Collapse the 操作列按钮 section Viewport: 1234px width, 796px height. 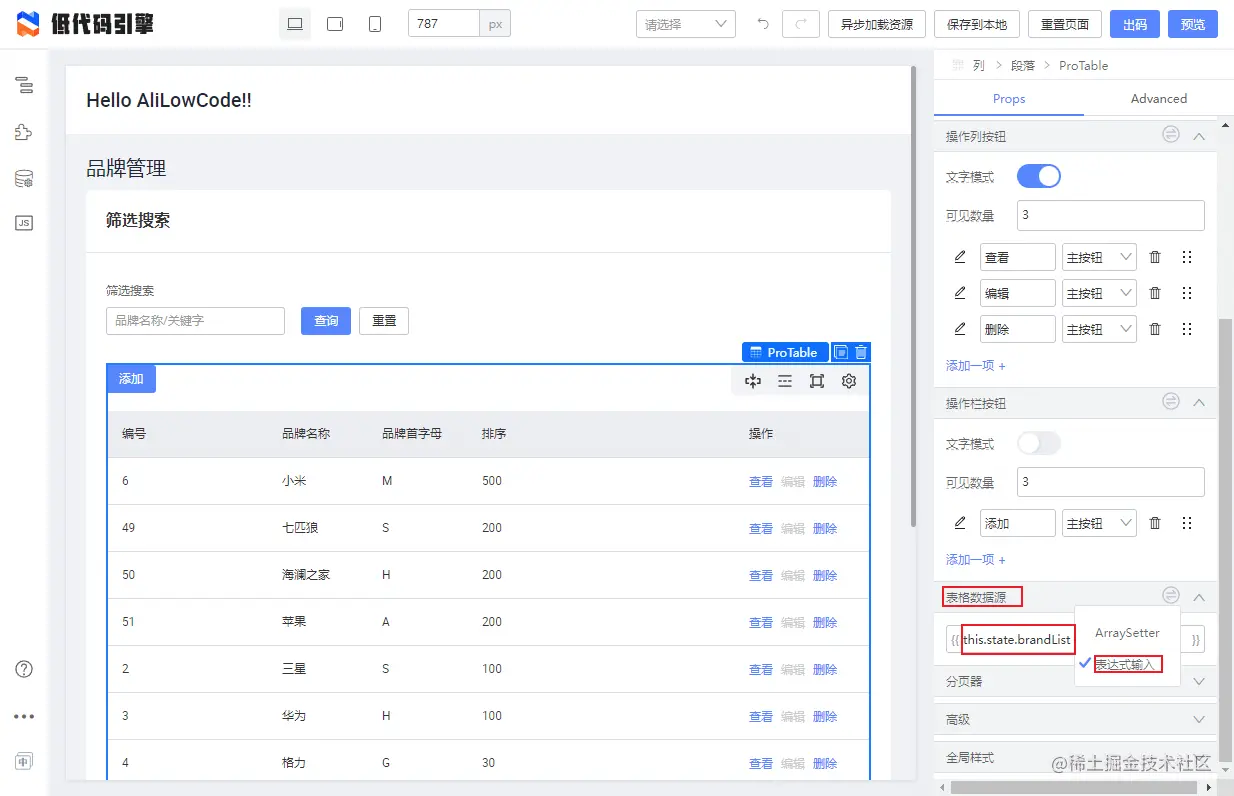(1200, 135)
